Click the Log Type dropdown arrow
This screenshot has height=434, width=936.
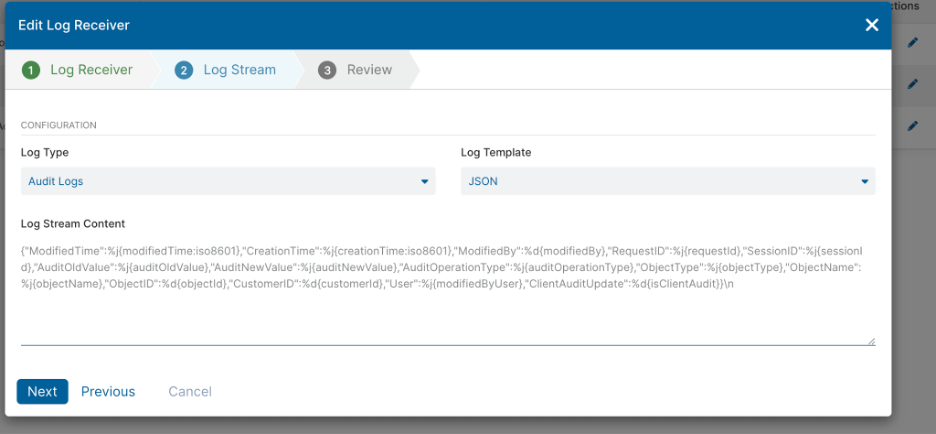(x=424, y=181)
